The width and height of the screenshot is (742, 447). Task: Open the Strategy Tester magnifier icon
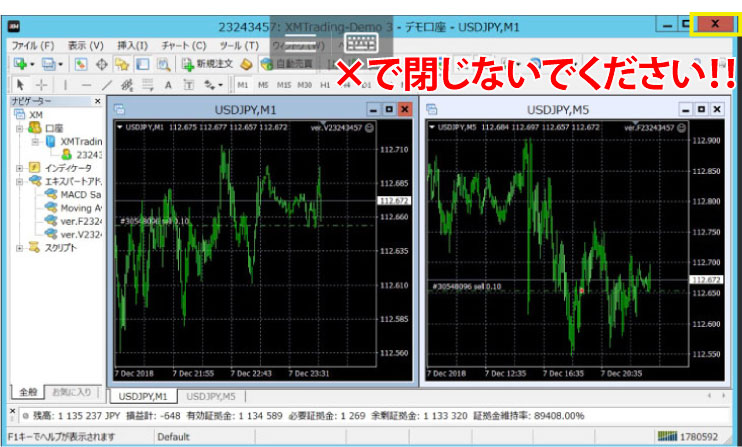163,64
